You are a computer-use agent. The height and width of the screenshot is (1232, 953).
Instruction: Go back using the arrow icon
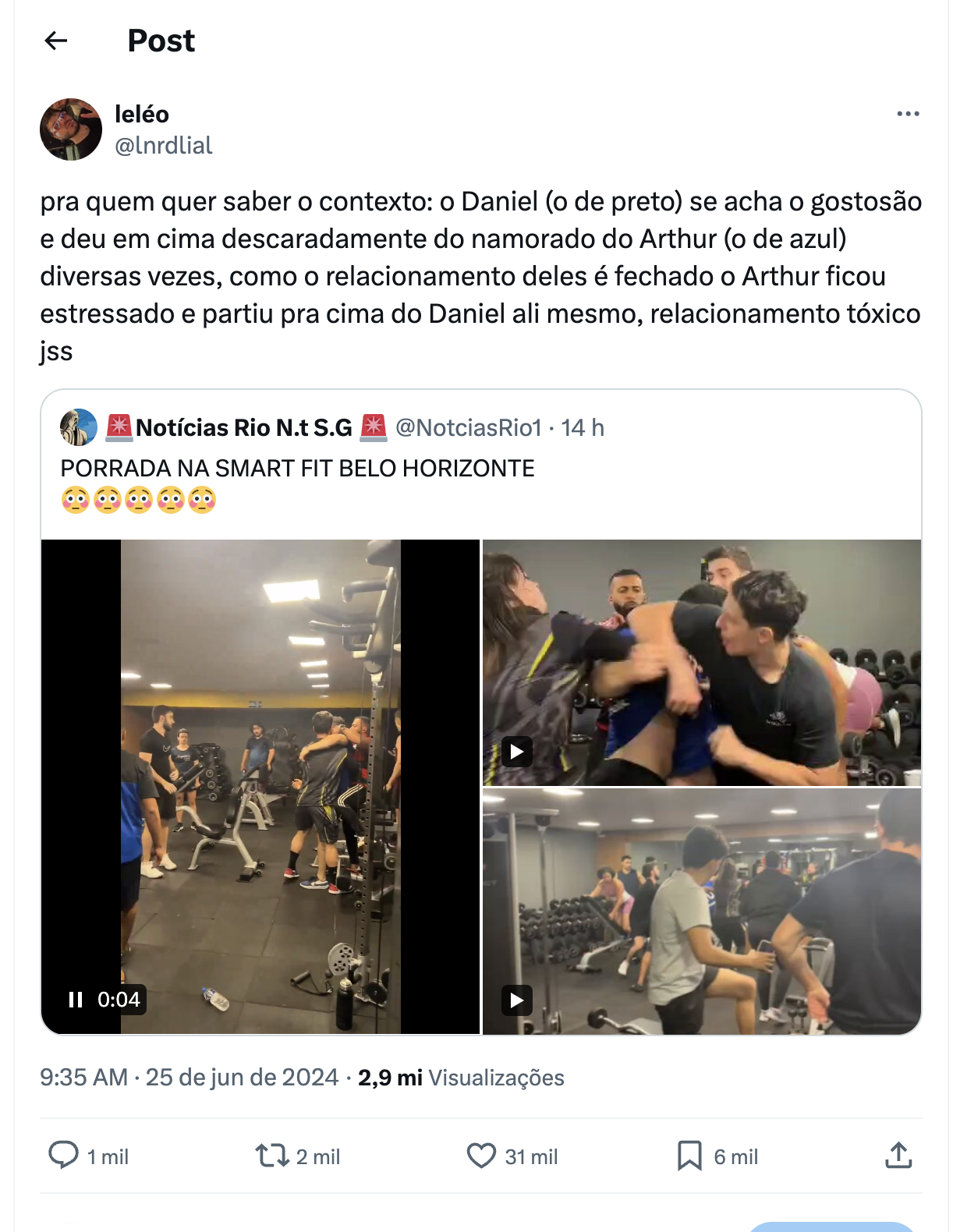click(x=56, y=41)
